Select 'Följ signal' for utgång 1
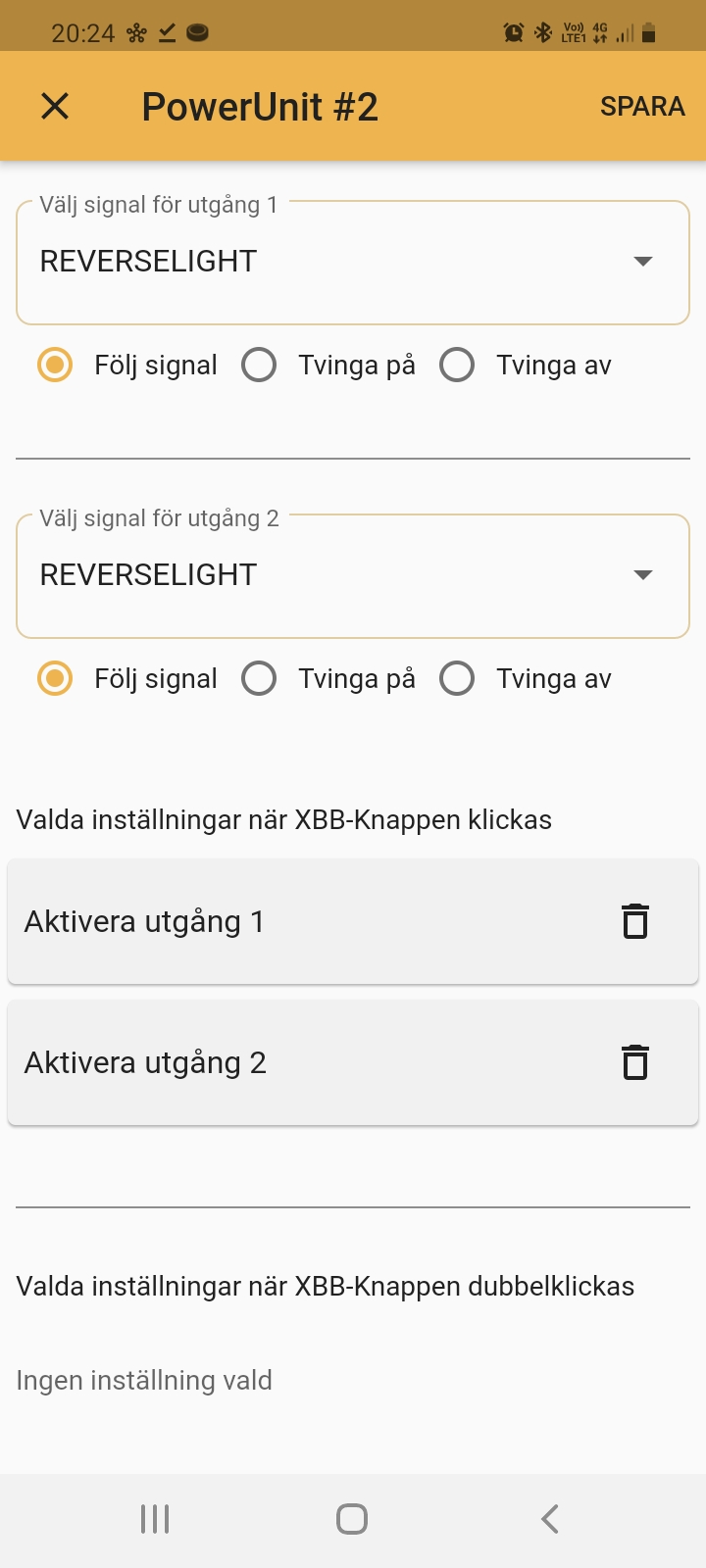 tap(55, 366)
